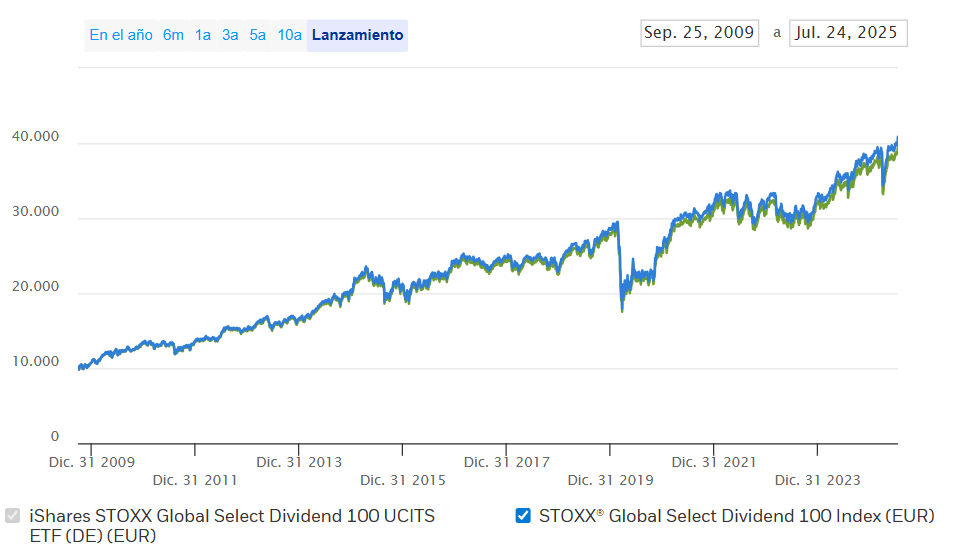Select the 'En el año' time range
The width and height of the screenshot is (960, 550).
121,35
